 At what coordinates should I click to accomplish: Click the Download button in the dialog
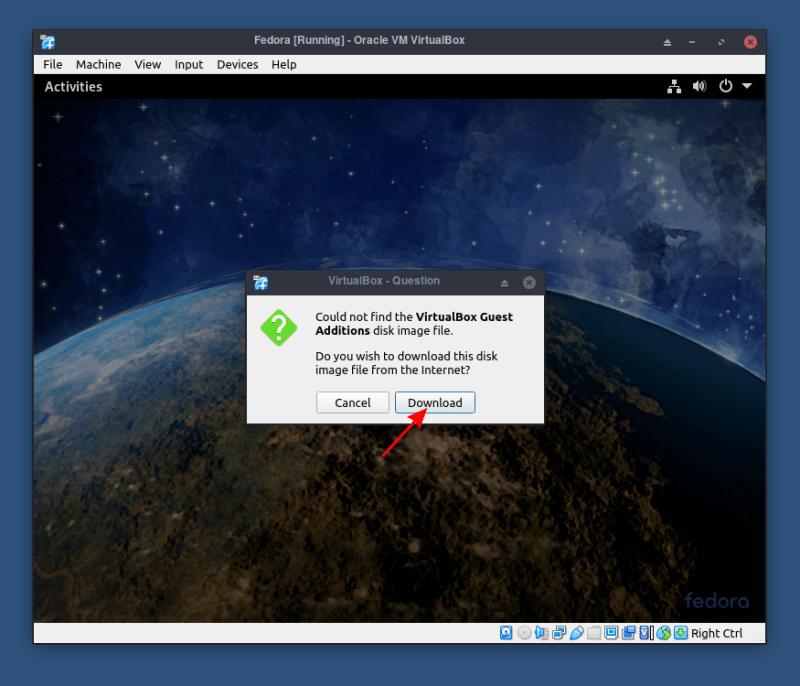434,402
